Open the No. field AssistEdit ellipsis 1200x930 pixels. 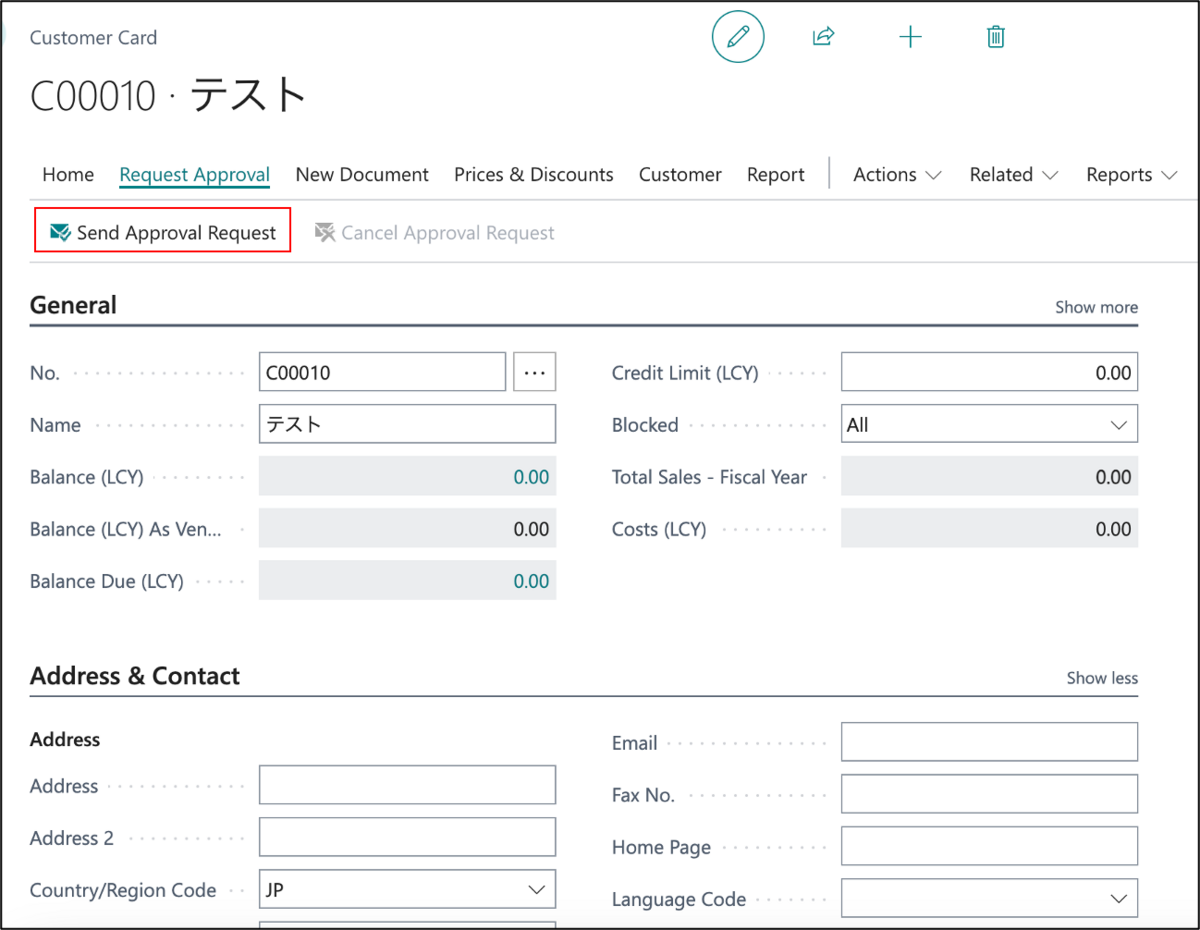535,371
